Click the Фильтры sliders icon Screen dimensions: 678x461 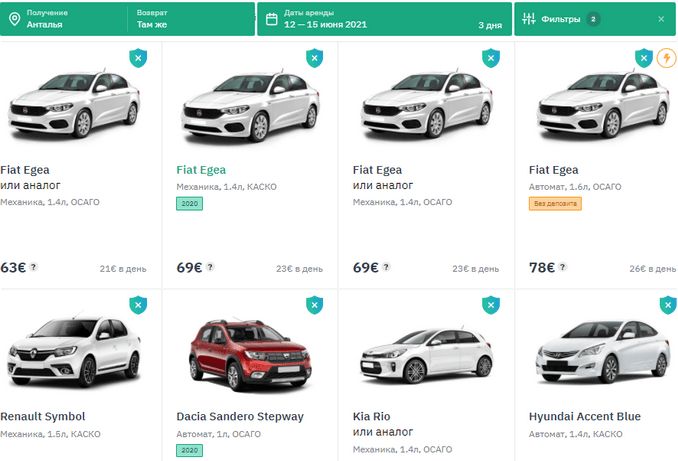(528, 19)
